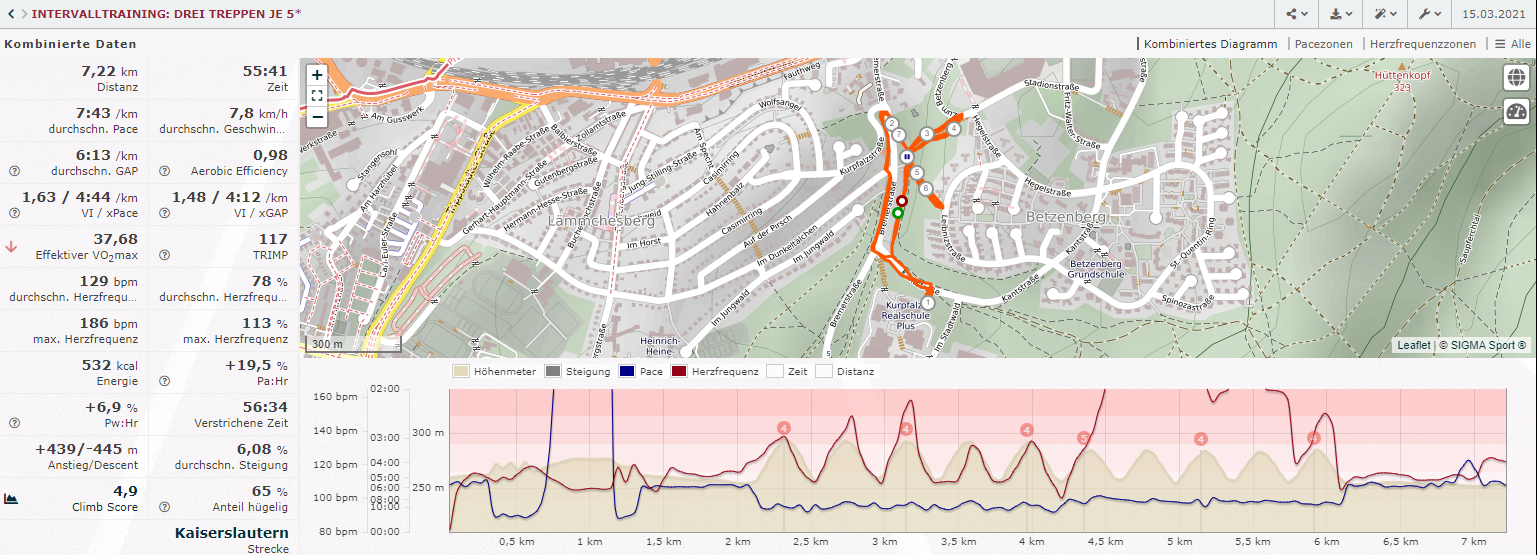The height and width of the screenshot is (555, 1537).
Task: Toggle Höhenmeter series in chart legend
Action: (x=490, y=372)
